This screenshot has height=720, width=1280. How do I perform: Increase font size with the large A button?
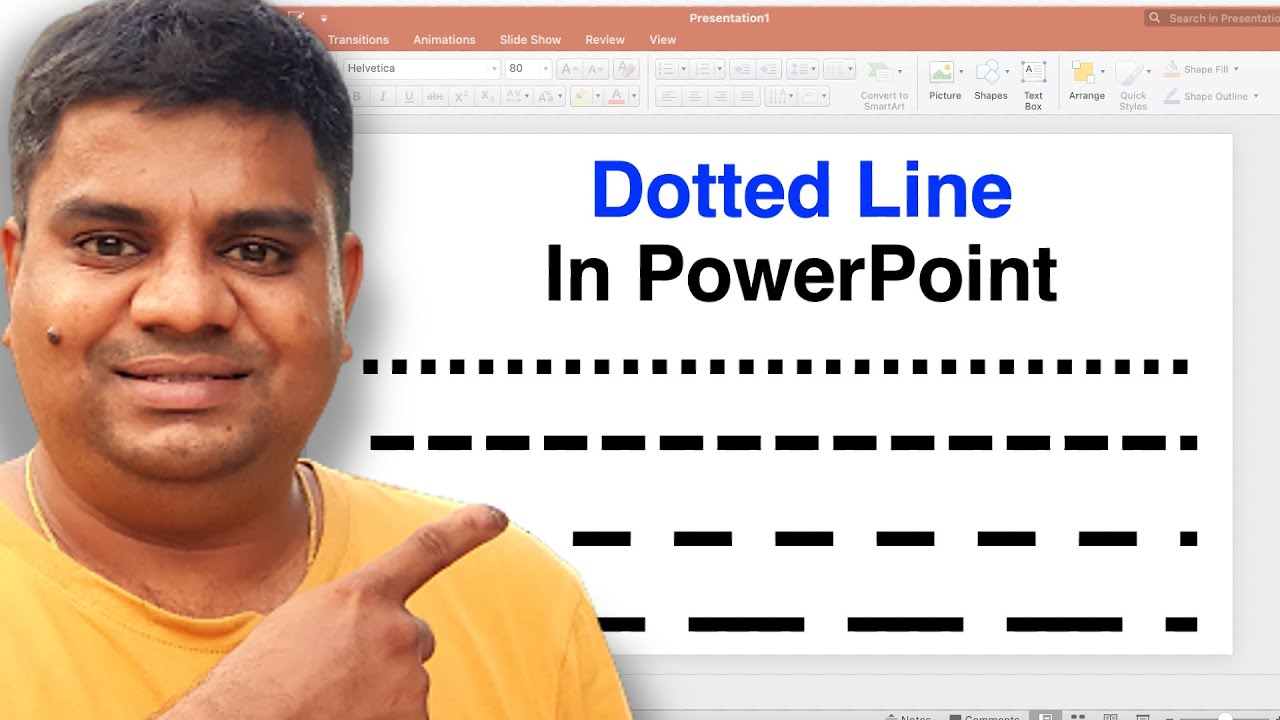[x=569, y=69]
